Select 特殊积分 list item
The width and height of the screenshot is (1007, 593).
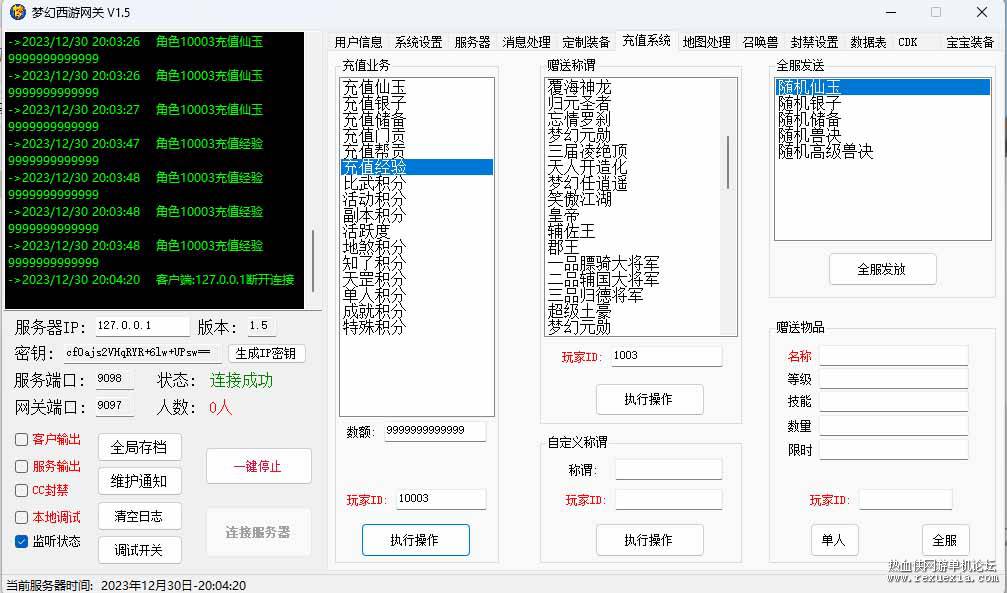click(417, 327)
